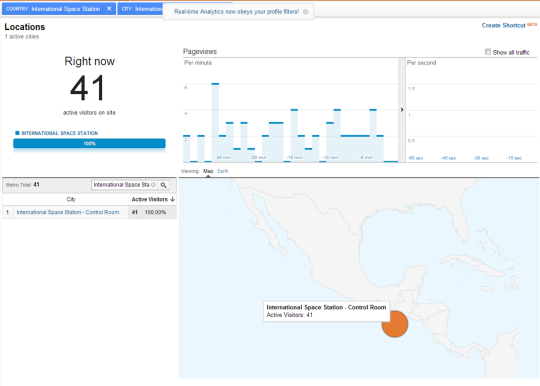Click the search magnifier button
Screen dimensions: 540x386
[164, 185]
